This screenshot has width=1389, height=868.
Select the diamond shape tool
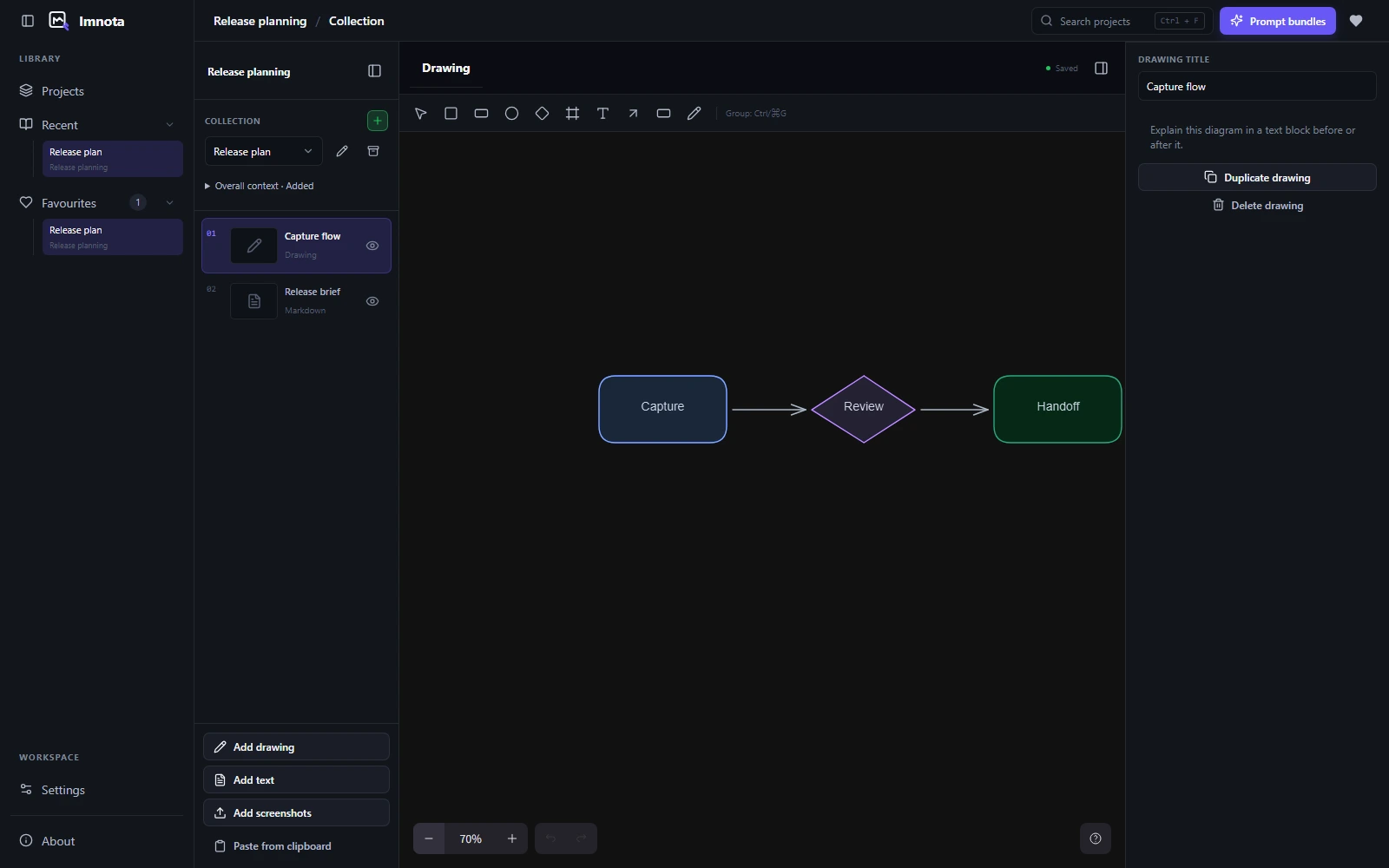(x=542, y=114)
